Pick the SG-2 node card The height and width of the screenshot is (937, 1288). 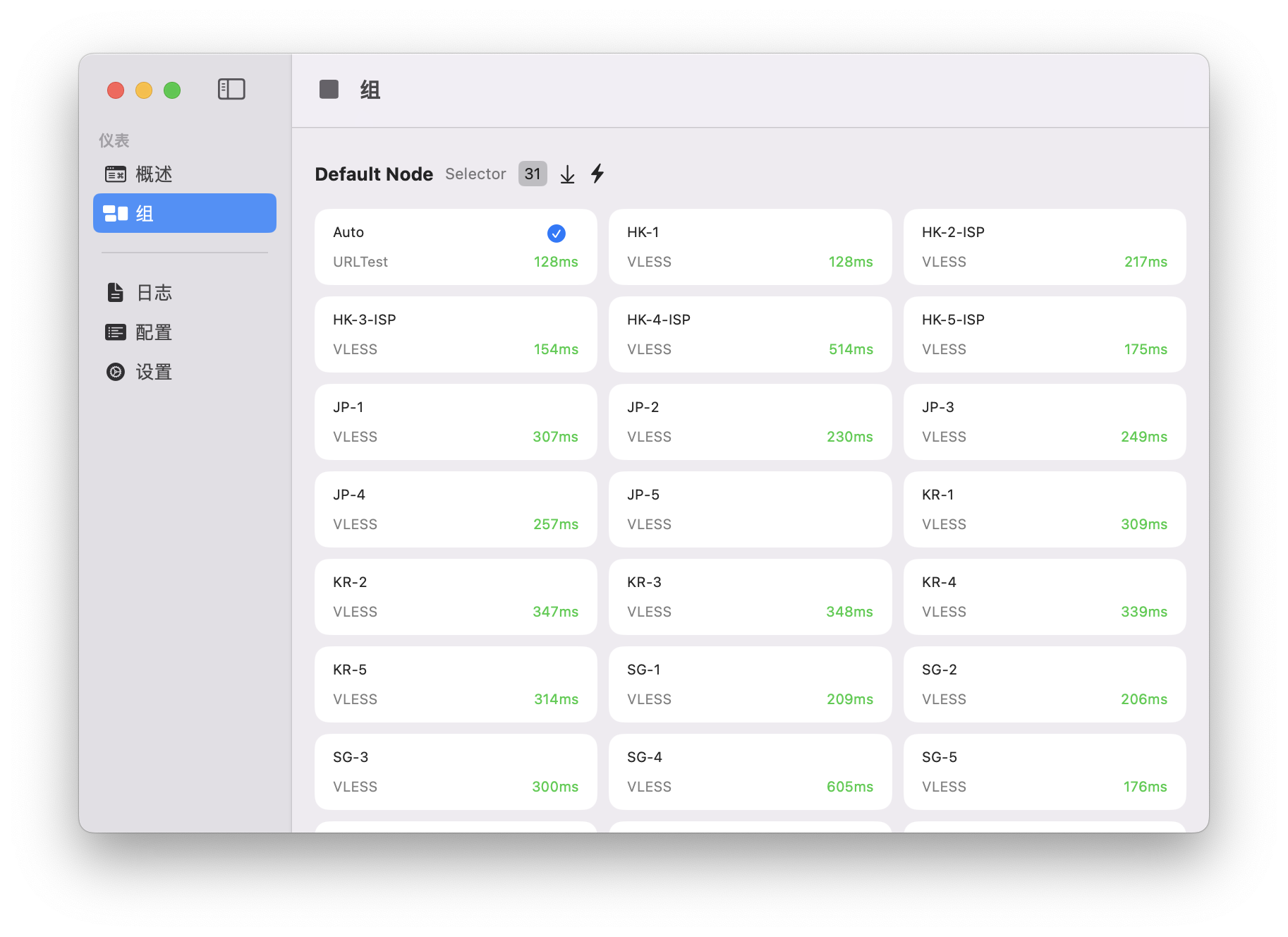point(1045,684)
